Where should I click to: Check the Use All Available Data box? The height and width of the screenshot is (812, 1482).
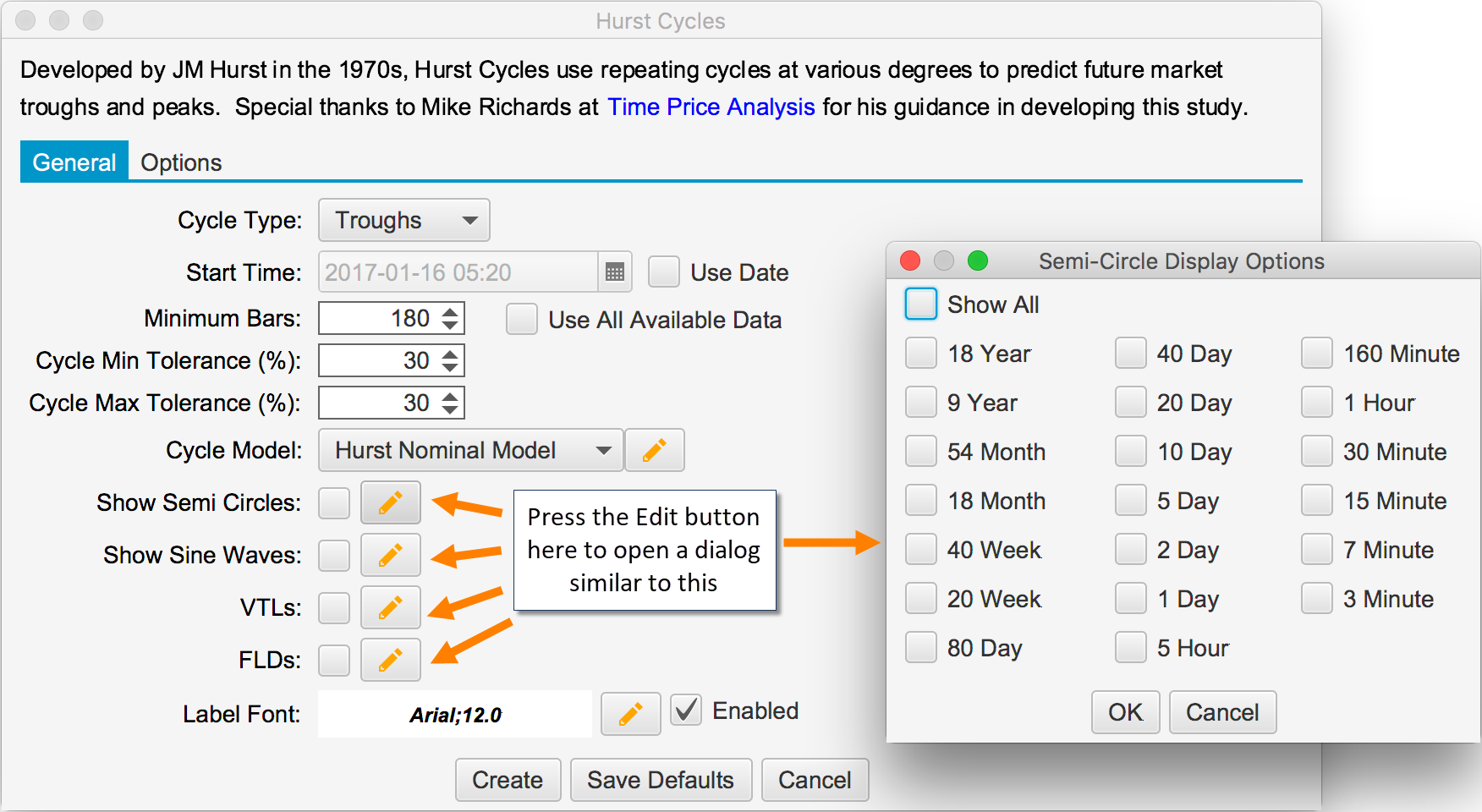[522, 320]
